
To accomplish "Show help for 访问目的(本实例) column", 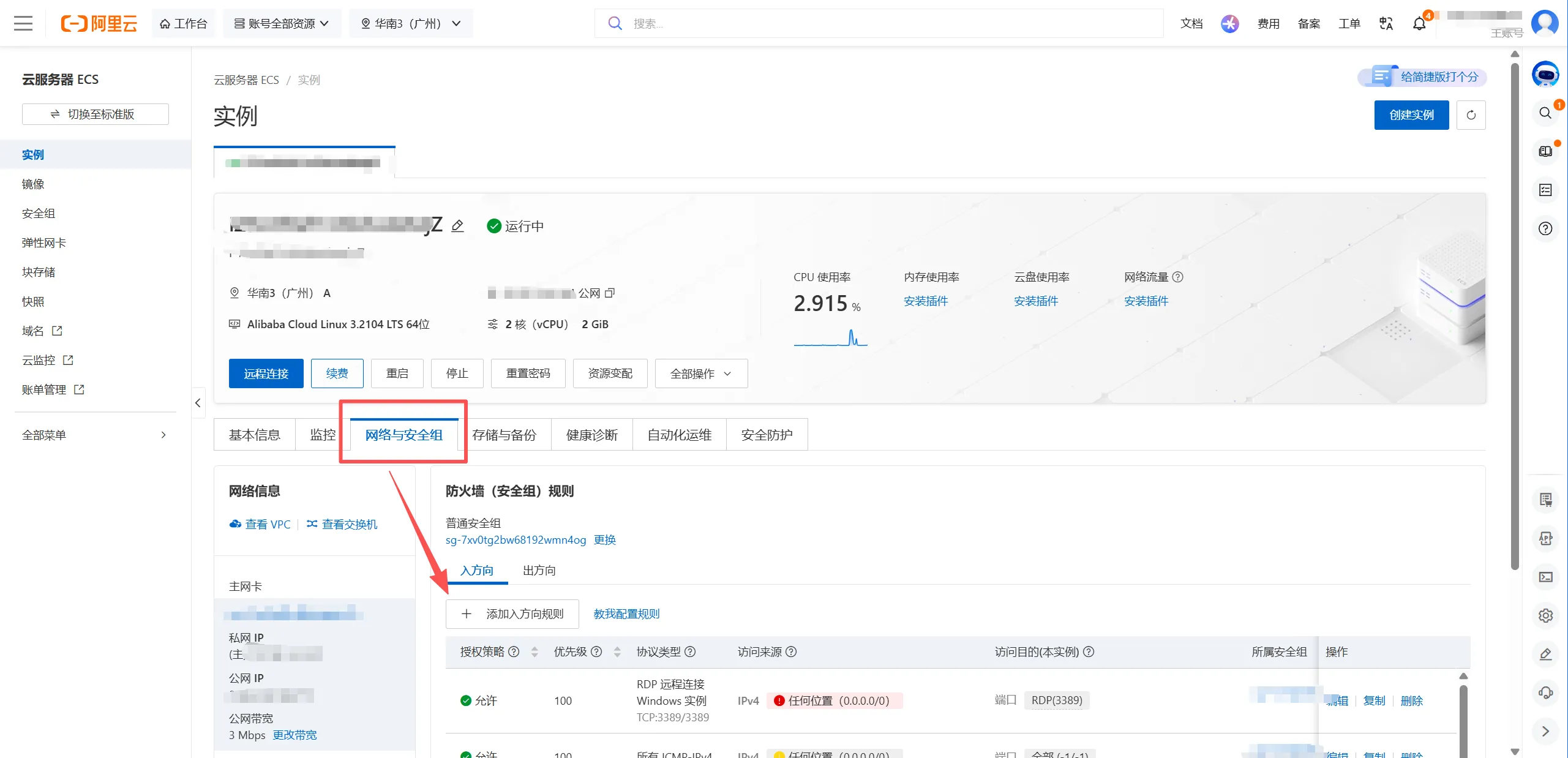I will [1089, 651].
